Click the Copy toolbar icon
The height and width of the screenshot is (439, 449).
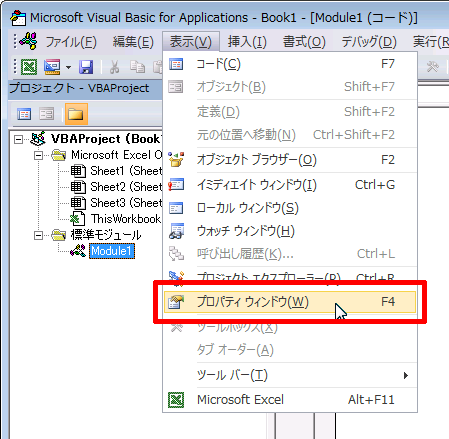pyautogui.click(x=137, y=67)
